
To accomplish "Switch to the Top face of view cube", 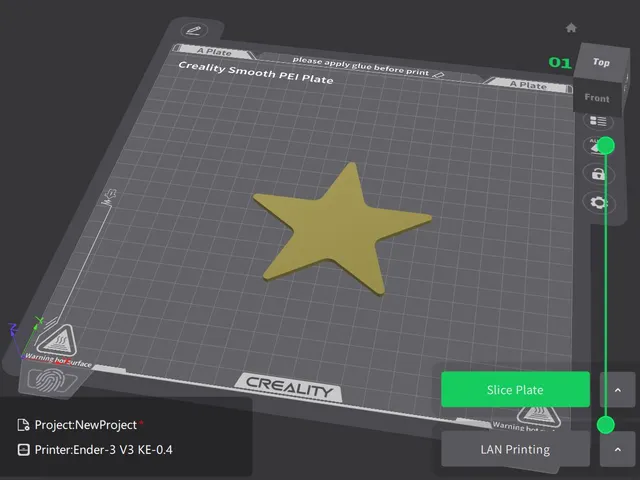I will 601,62.
